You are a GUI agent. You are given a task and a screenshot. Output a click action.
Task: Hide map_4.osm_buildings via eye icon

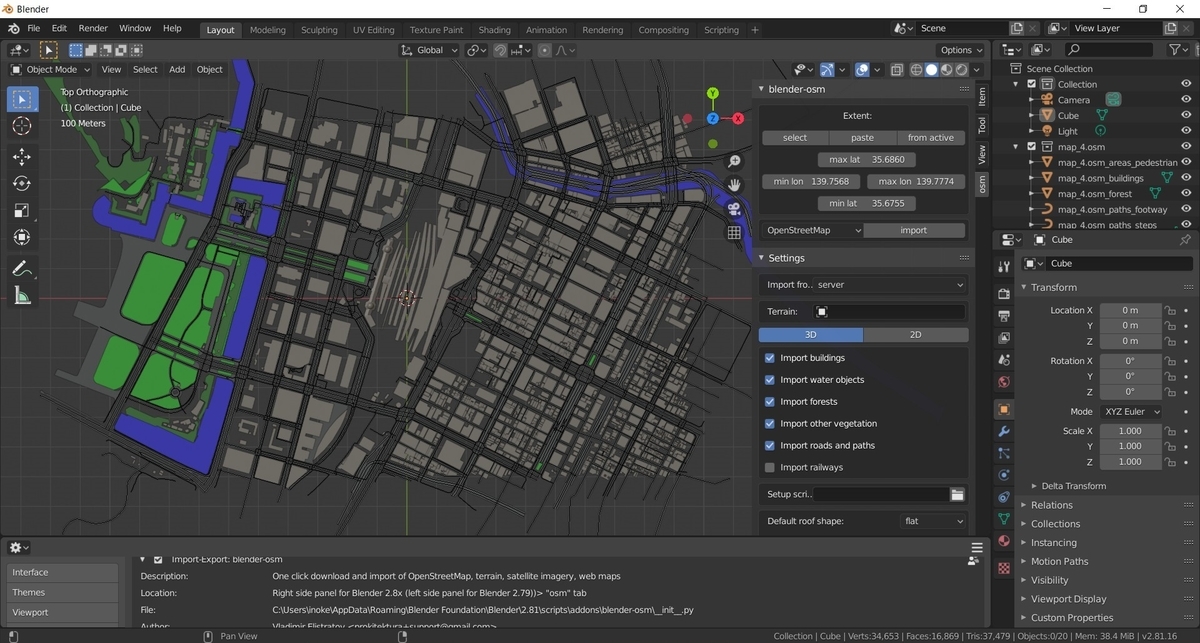click(x=1186, y=178)
